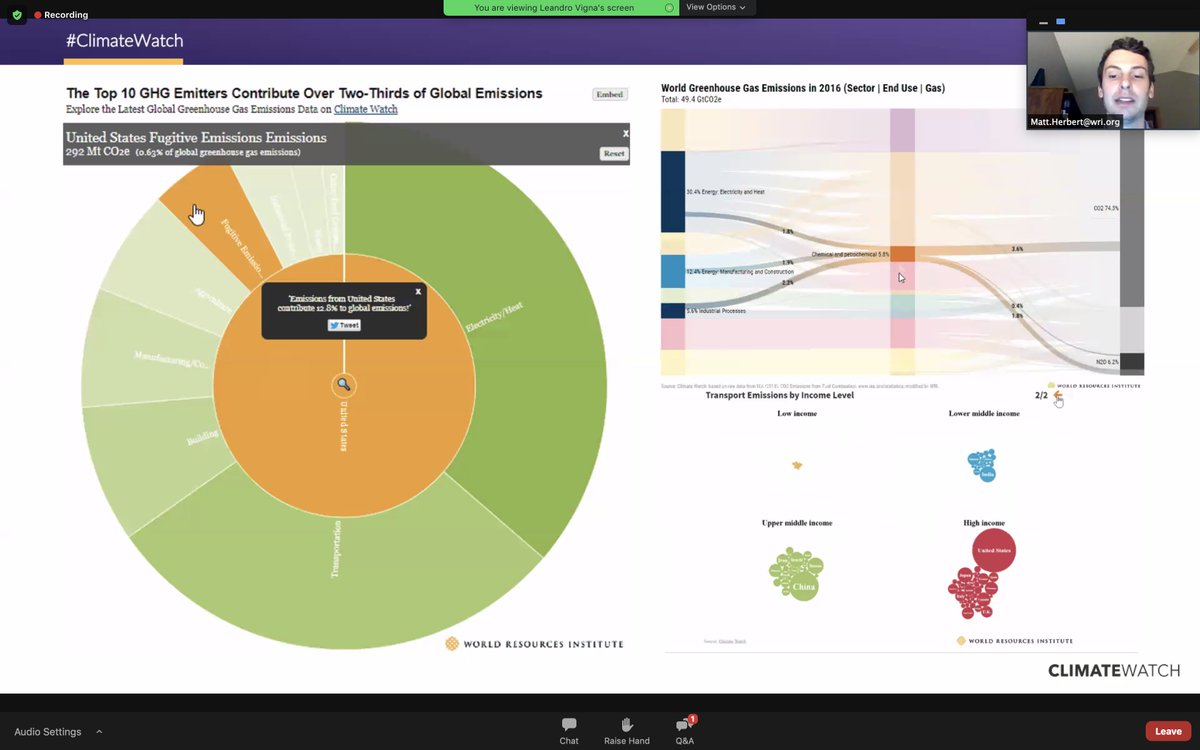This screenshot has height=750, width=1200.
Task: Click the magnifier icon in the chart center
Action: [x=344, y=384]
